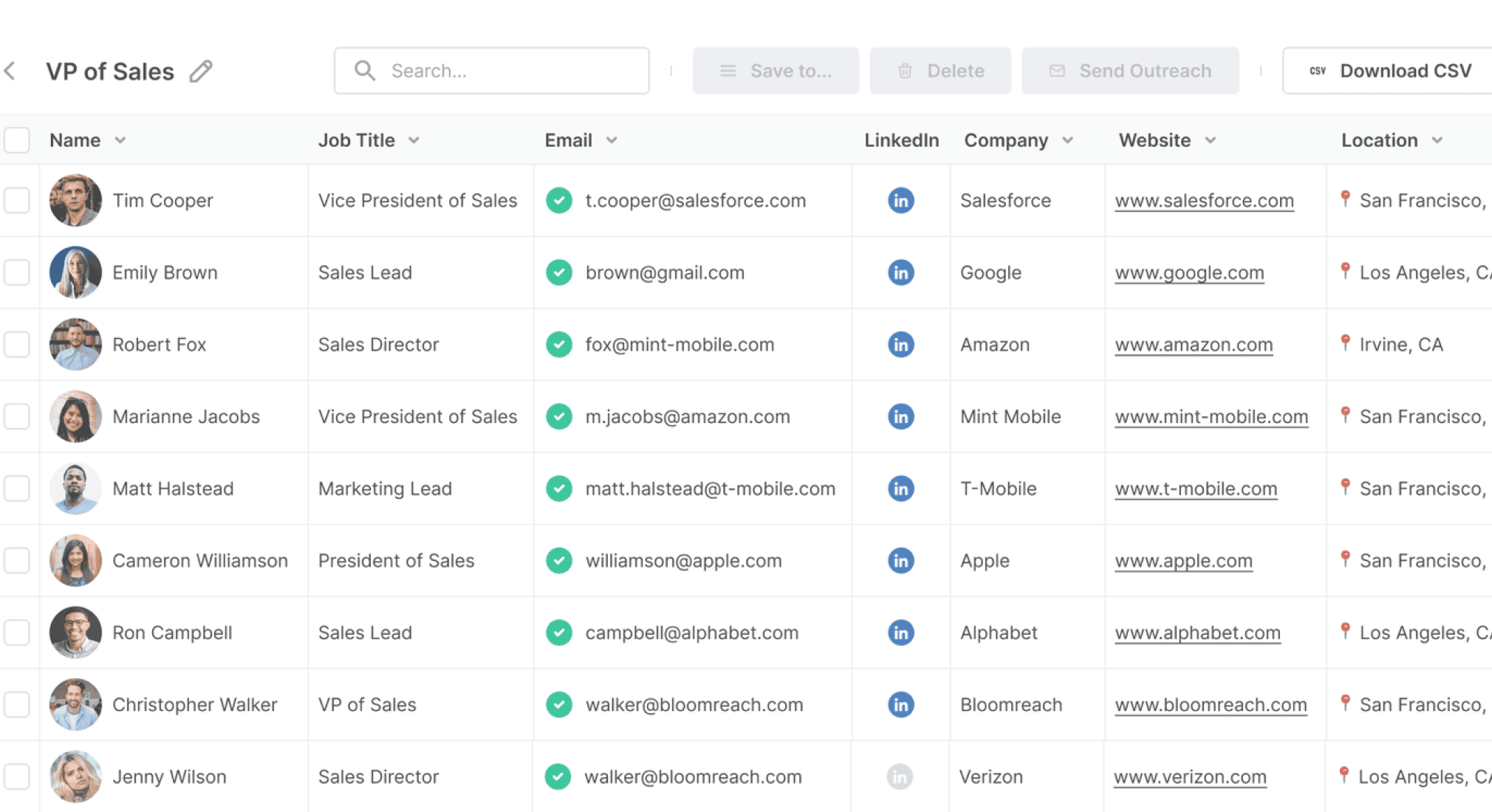Click verified check beside matt.halstead@t-mobile.com

click(x=559, y=489)
